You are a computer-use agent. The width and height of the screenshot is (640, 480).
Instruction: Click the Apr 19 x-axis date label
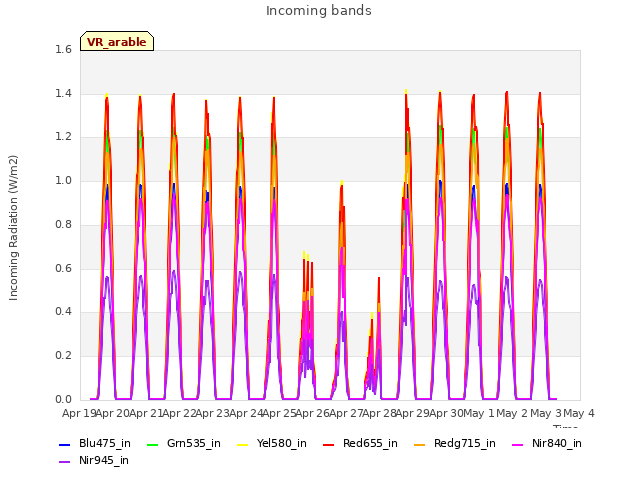(x=79, y=413)
